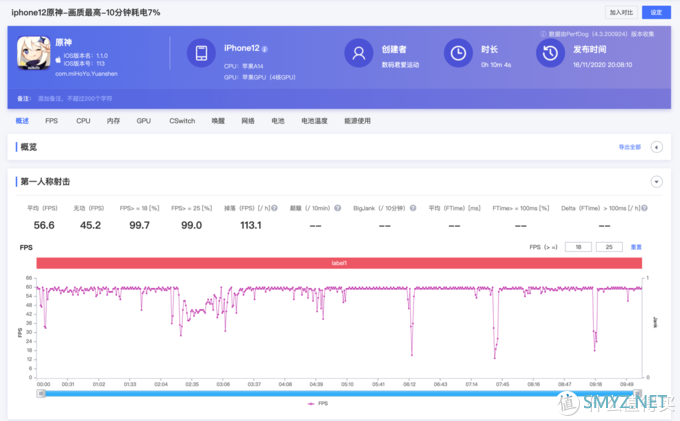Collapse the first-person shooter section
The height and width of the screenshot is (421, 680).
(x=657, y=182)
